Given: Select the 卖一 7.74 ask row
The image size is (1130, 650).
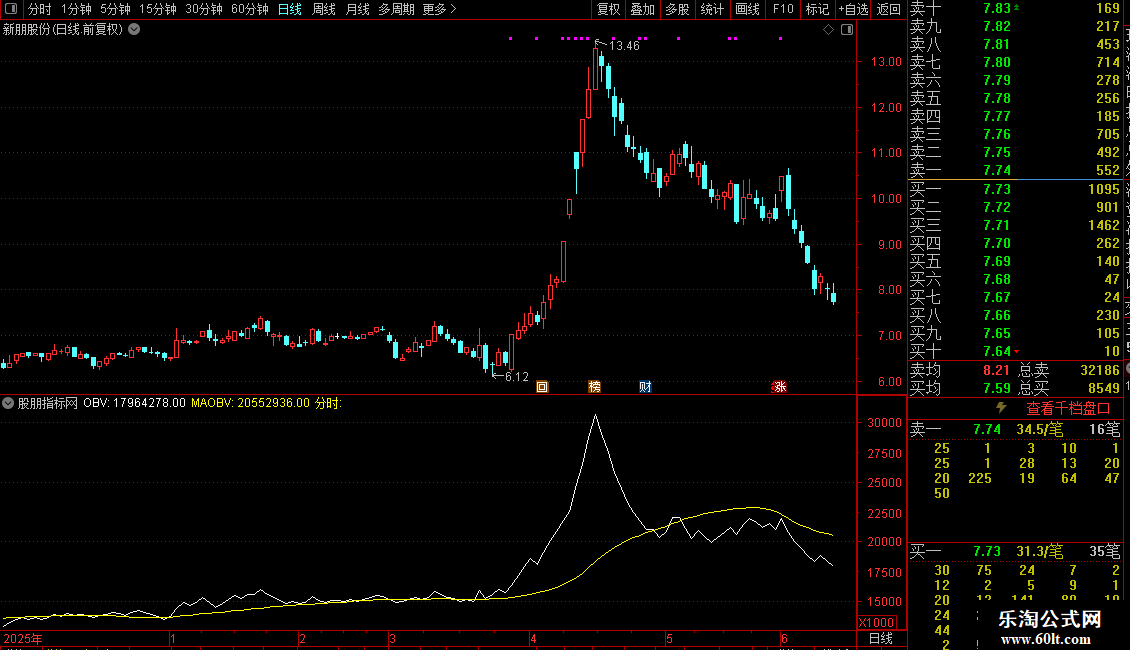Looking at the screenshot, I should [x=1015, y=170].
